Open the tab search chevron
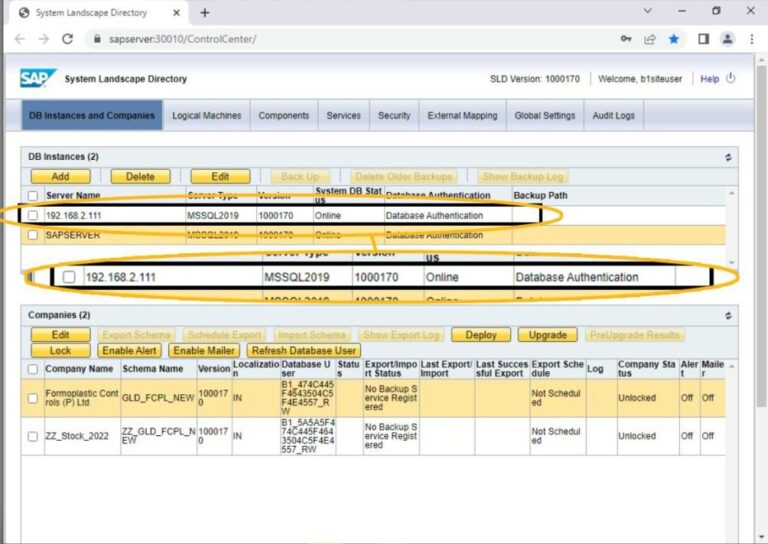The image size is (768, 544). [x=648, y=11]
